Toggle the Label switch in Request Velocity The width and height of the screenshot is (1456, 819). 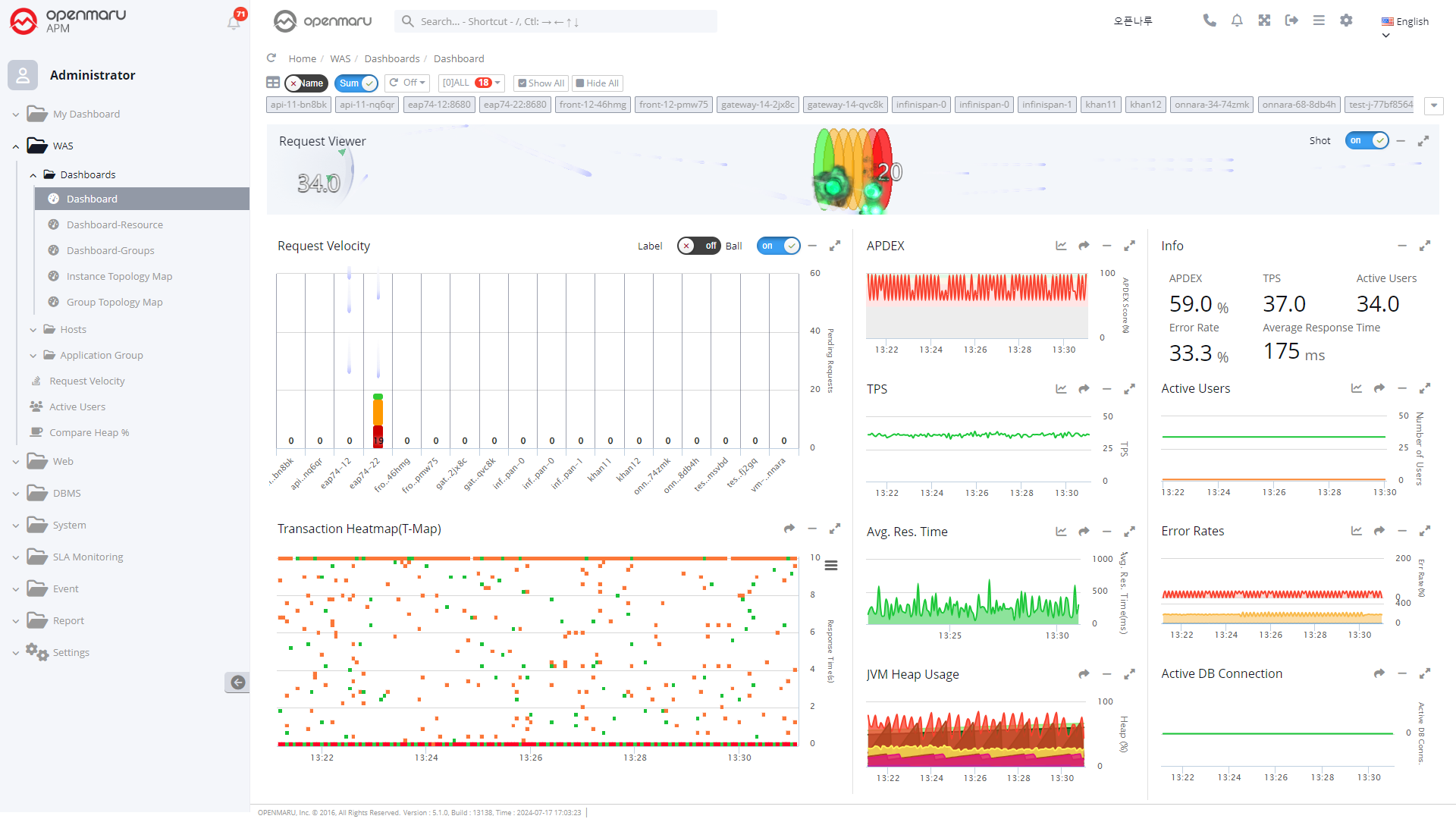(698, 246)
